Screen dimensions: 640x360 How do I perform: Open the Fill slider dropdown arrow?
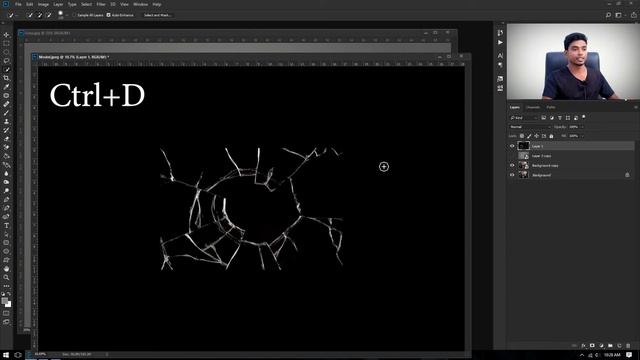[x=582, y=136]
